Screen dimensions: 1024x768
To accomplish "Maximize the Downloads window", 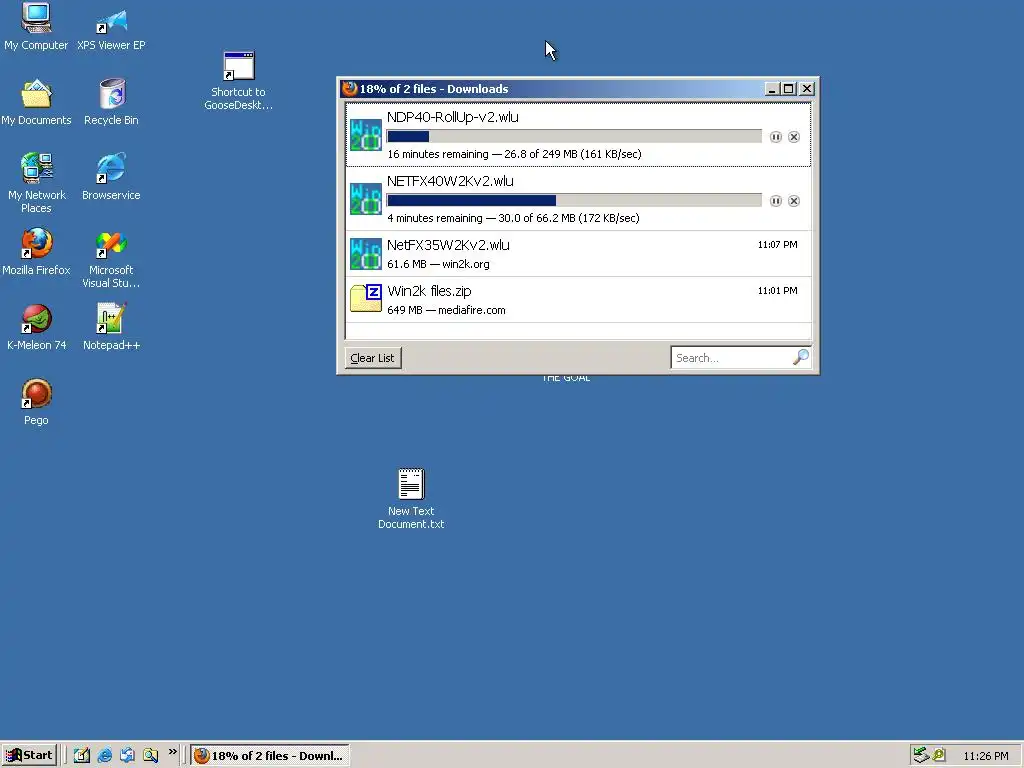I will coord(788,89).
